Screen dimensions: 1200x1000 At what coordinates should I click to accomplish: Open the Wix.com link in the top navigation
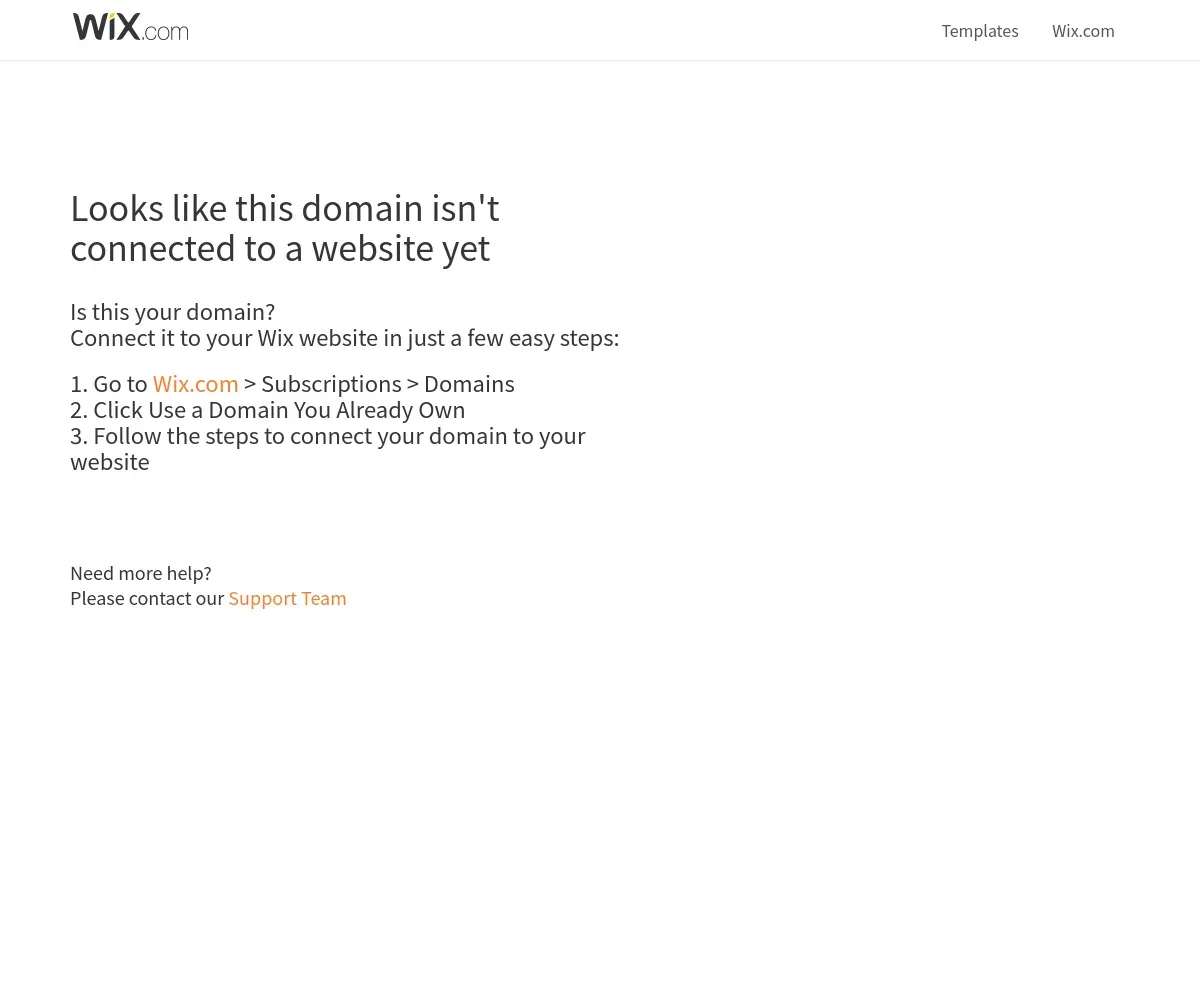pyautogui.click(x=1083, y=31)
